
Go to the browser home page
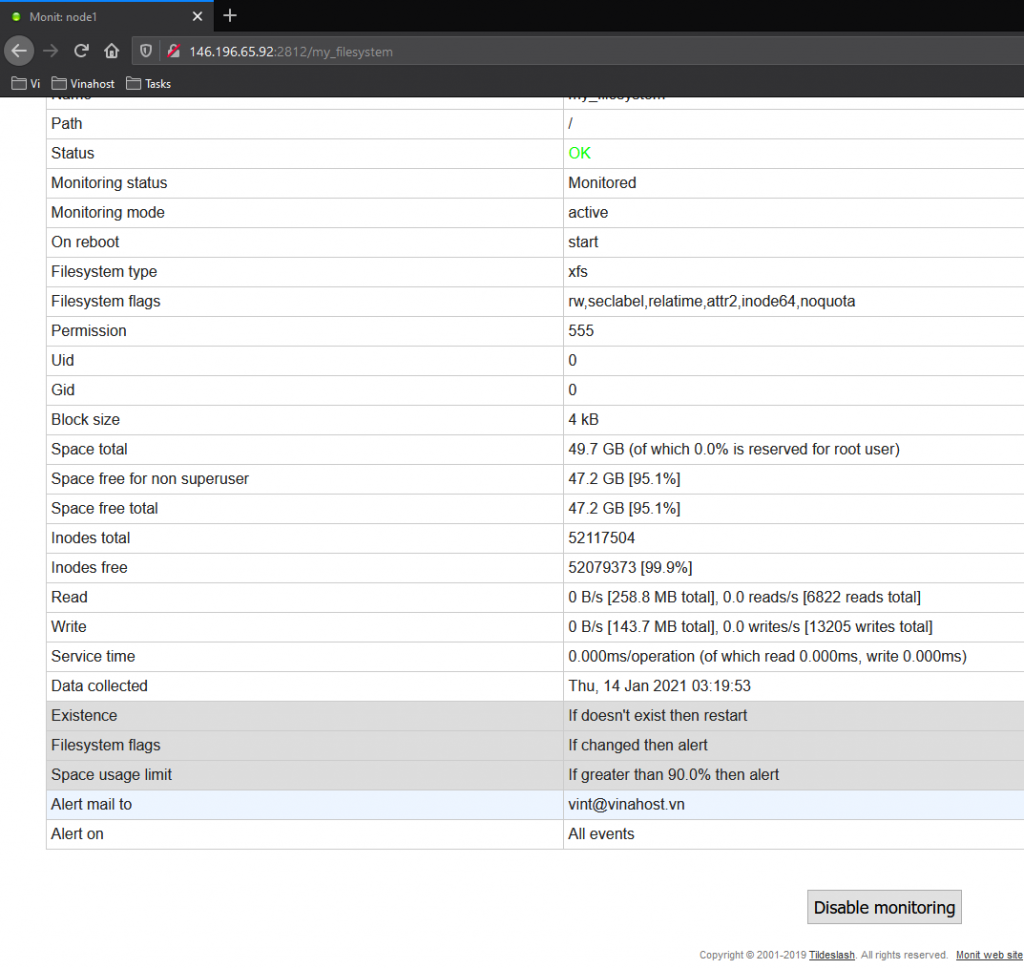pos(112,51)
